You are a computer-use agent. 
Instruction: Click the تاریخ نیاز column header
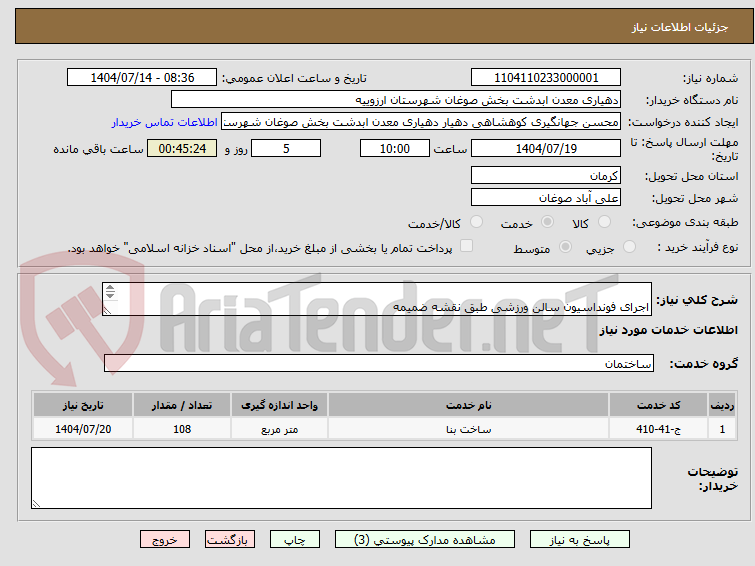[x=83, y=405]
